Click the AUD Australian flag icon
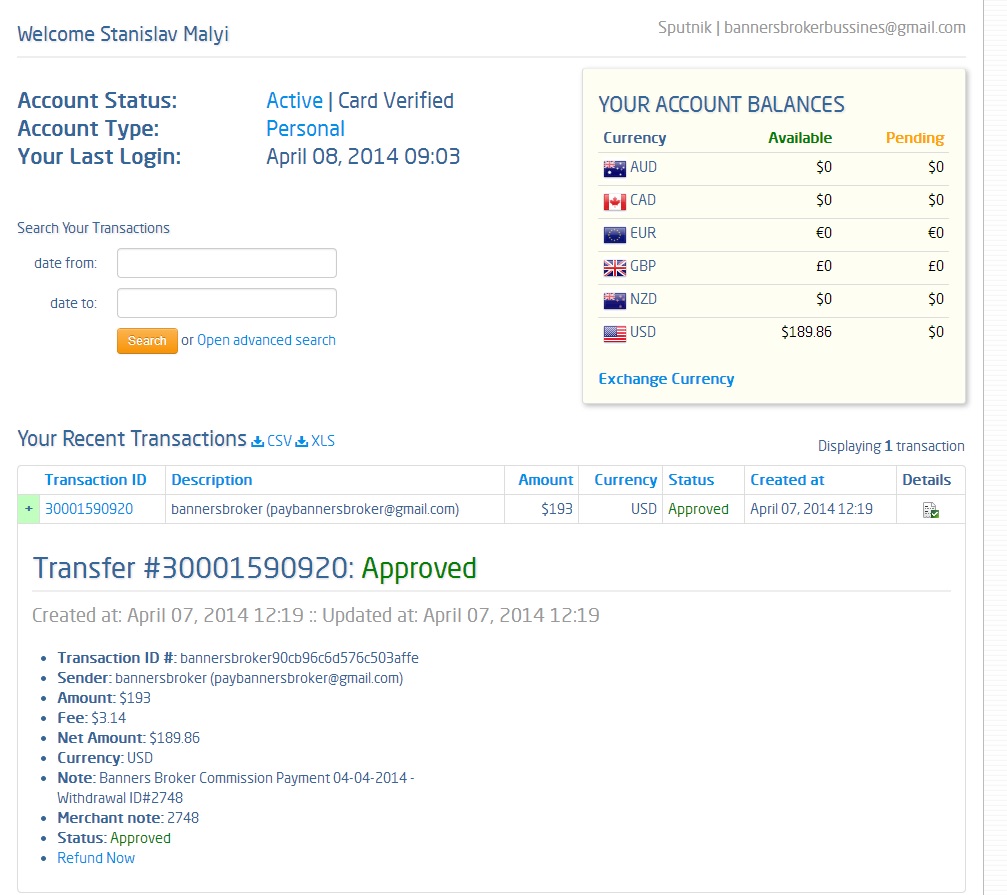The image size is (1007, 895). point(615,168)
